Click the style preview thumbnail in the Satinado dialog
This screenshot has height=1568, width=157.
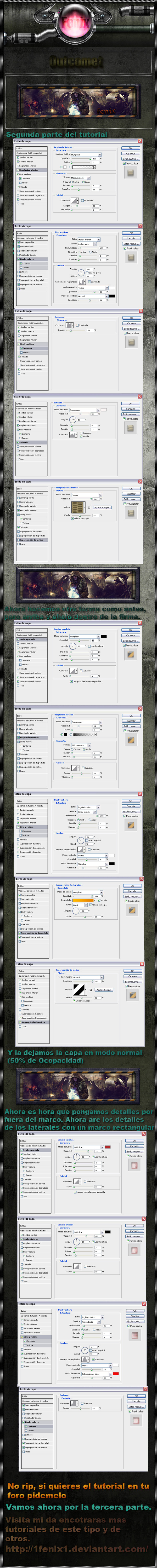[x=130, y=428]
